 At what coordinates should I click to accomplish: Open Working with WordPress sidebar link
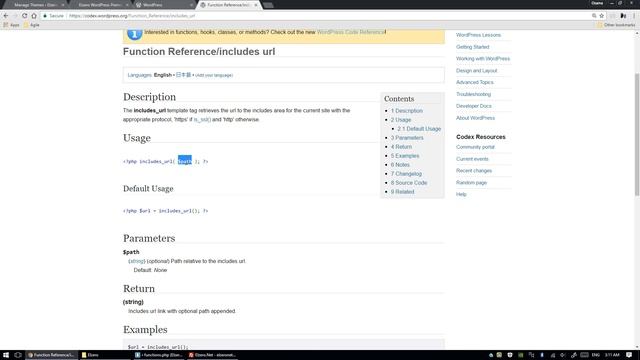coord(483,59)
